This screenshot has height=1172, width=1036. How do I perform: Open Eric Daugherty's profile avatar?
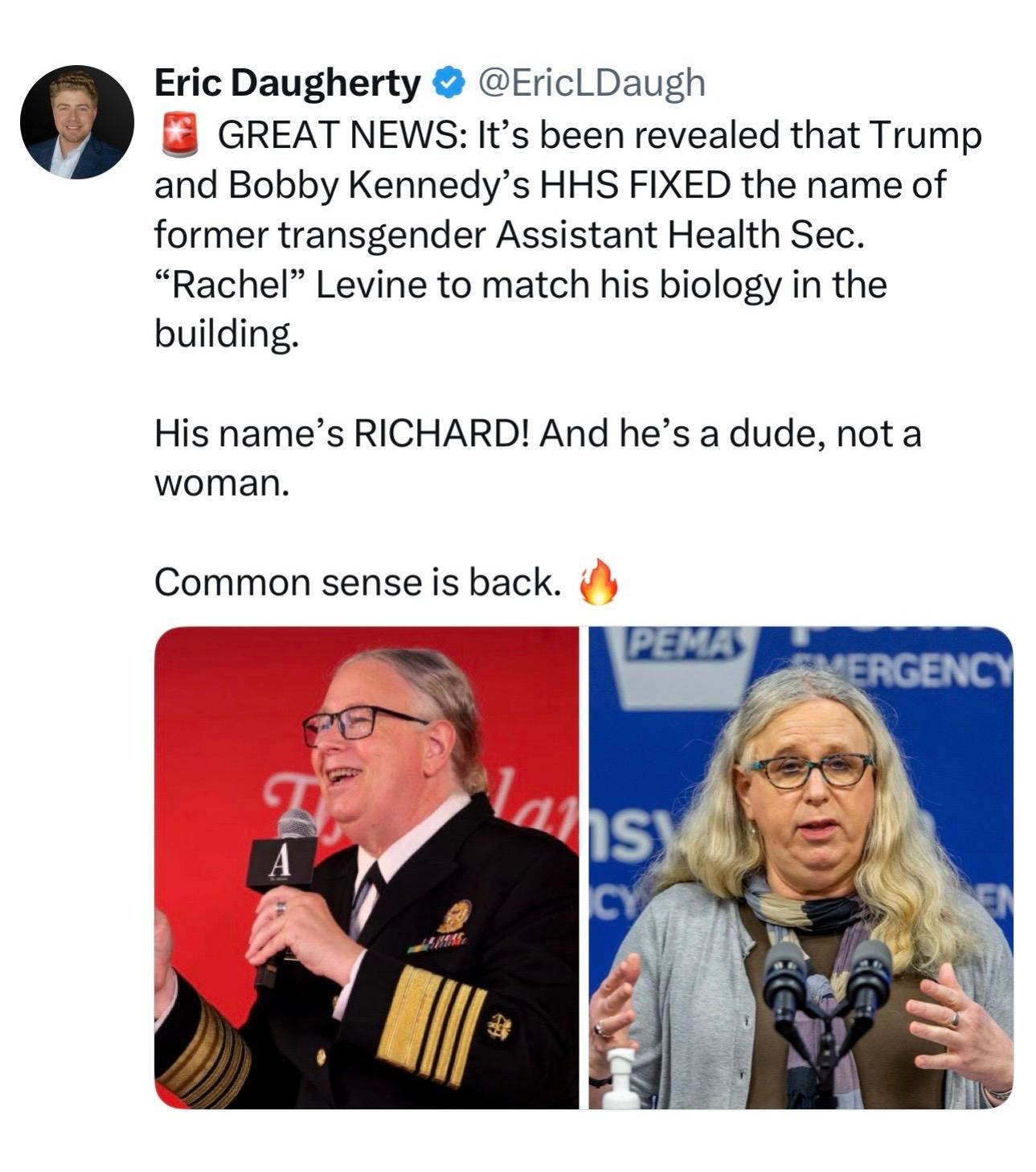[77, 121]
